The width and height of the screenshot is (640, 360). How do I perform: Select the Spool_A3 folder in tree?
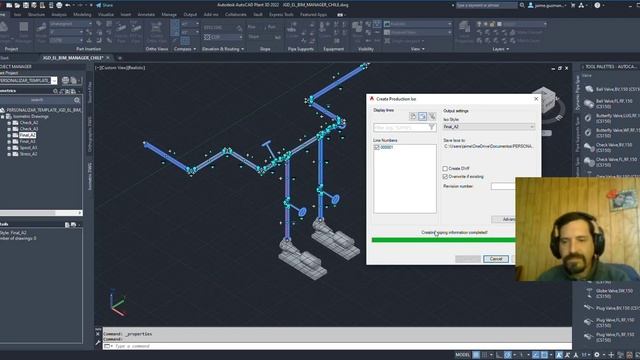(x=28, y=148)
